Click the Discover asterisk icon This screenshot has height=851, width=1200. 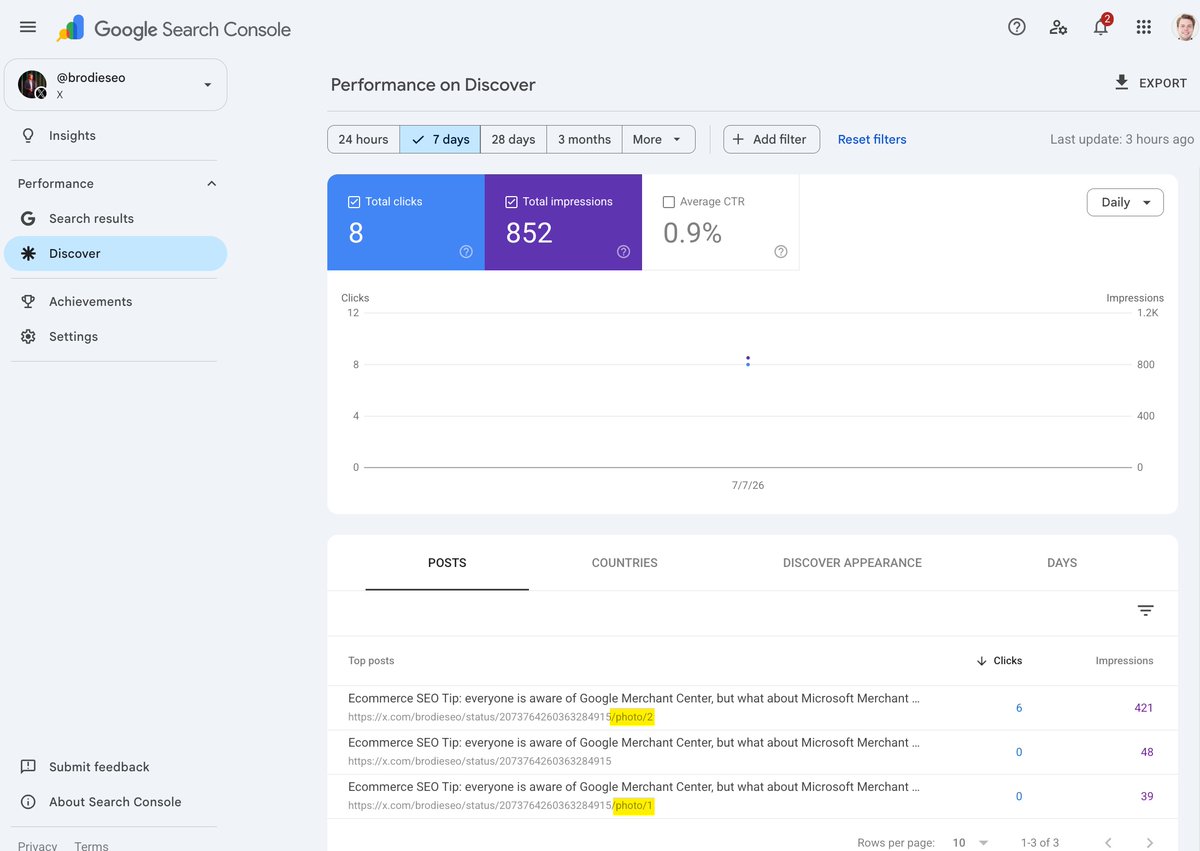(x=28, y=254)
